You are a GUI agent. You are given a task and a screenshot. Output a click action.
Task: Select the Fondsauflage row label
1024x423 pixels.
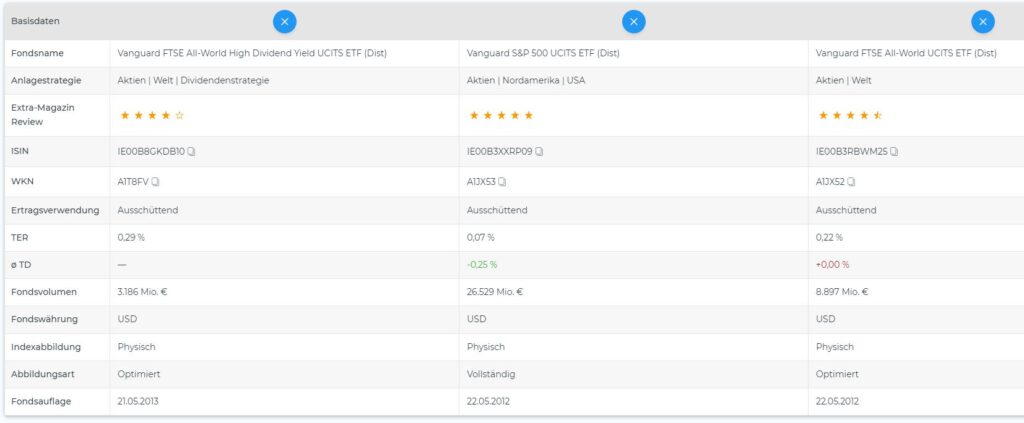pos(41,401)
